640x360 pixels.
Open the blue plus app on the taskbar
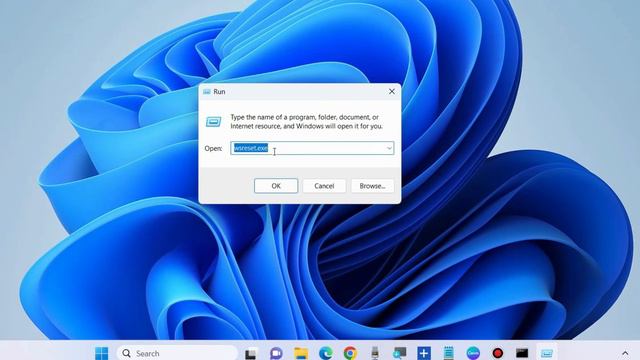424,353
